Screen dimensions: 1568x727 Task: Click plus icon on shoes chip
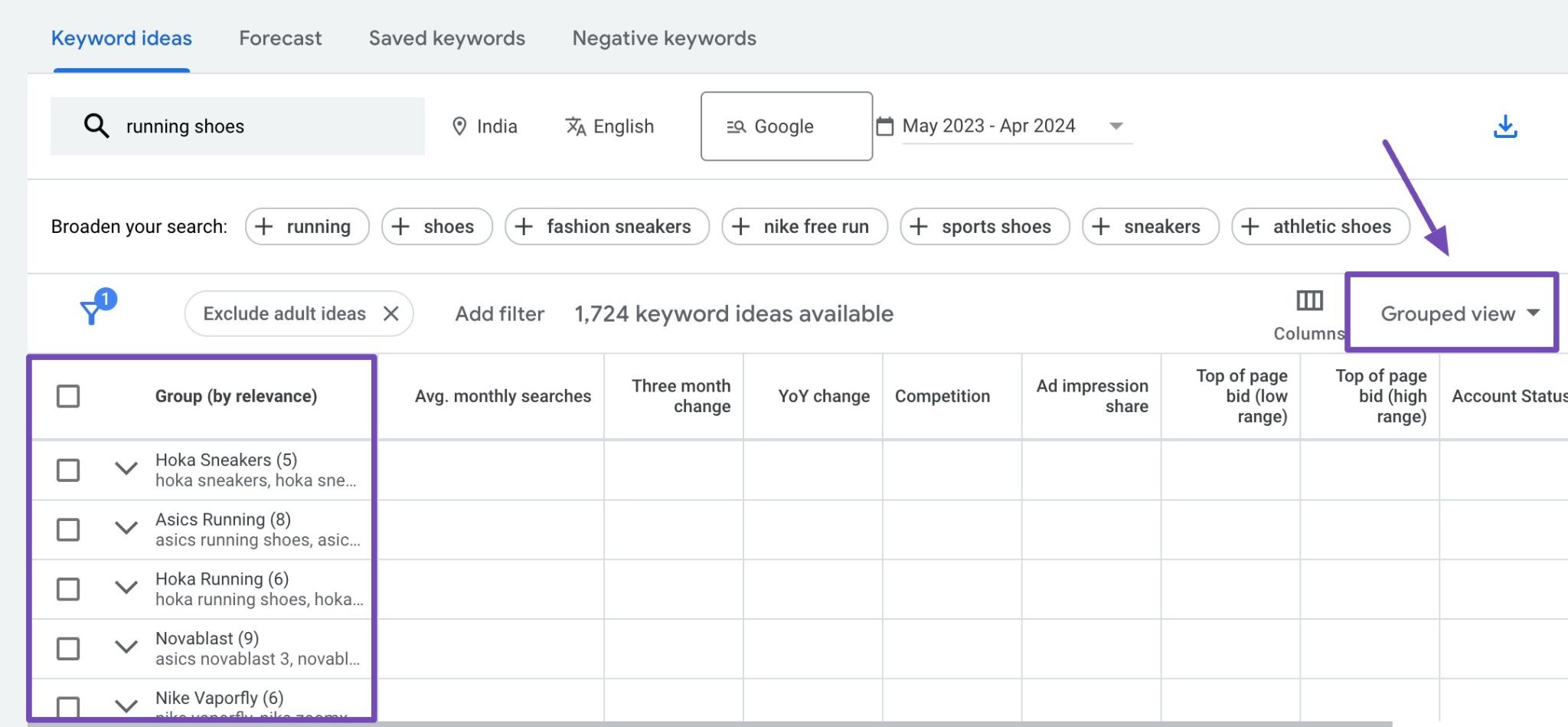coord(400,227)
